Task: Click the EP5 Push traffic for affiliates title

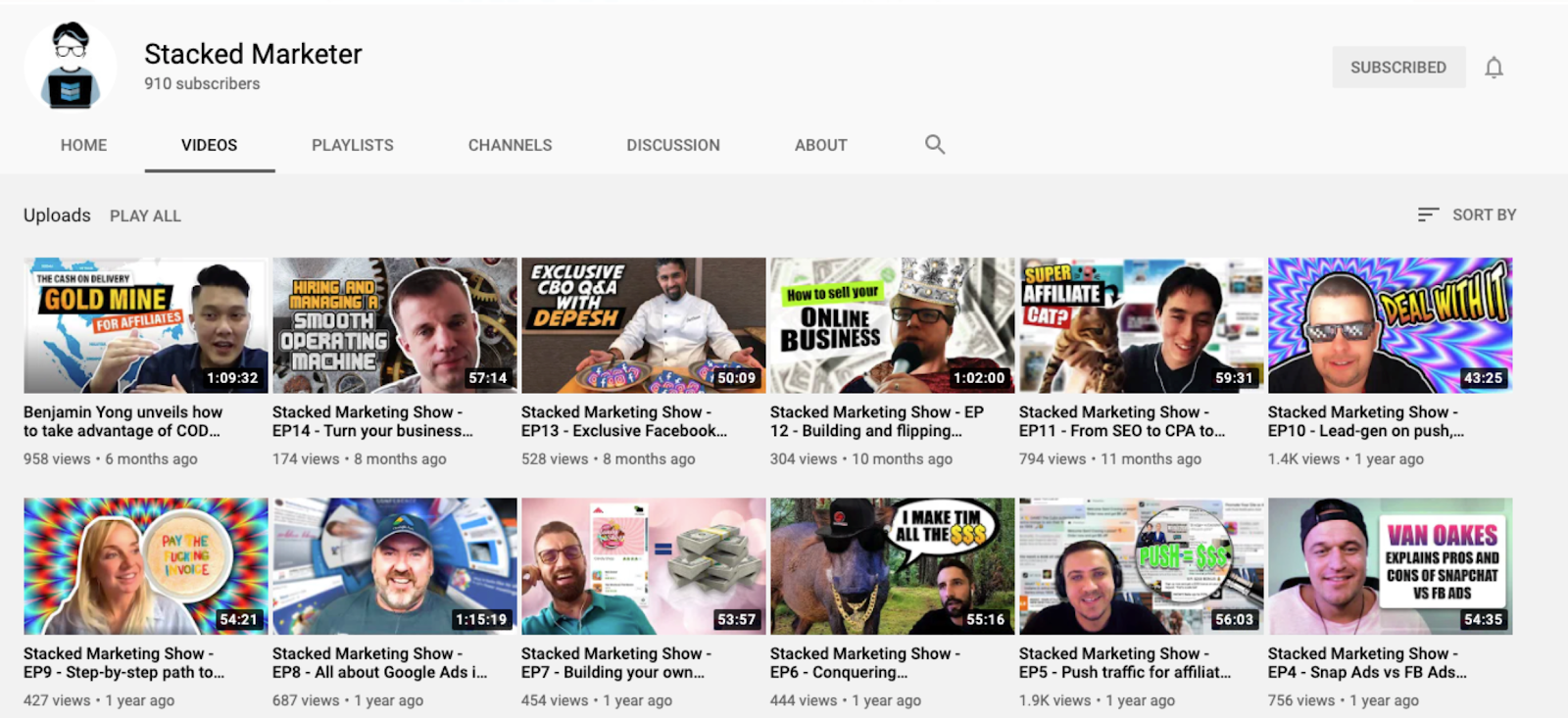Action: tap(1125, 662)
